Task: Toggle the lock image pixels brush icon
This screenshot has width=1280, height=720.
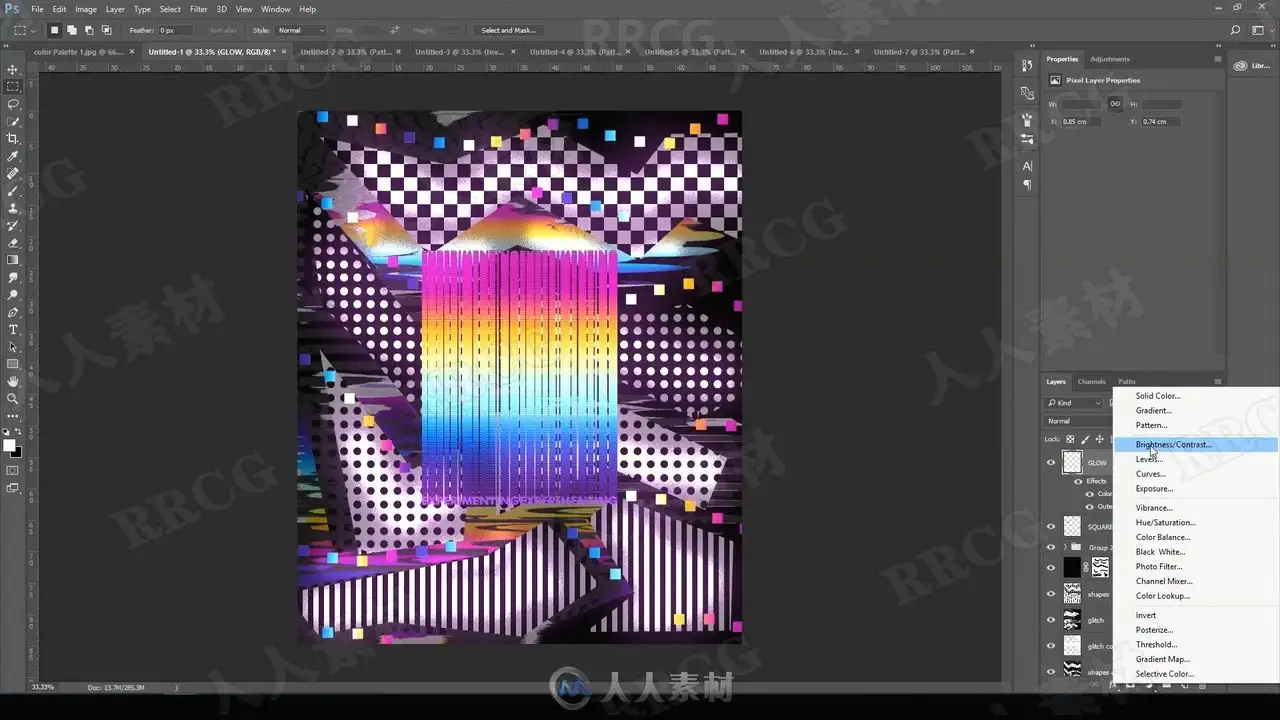Action: 1085,439
